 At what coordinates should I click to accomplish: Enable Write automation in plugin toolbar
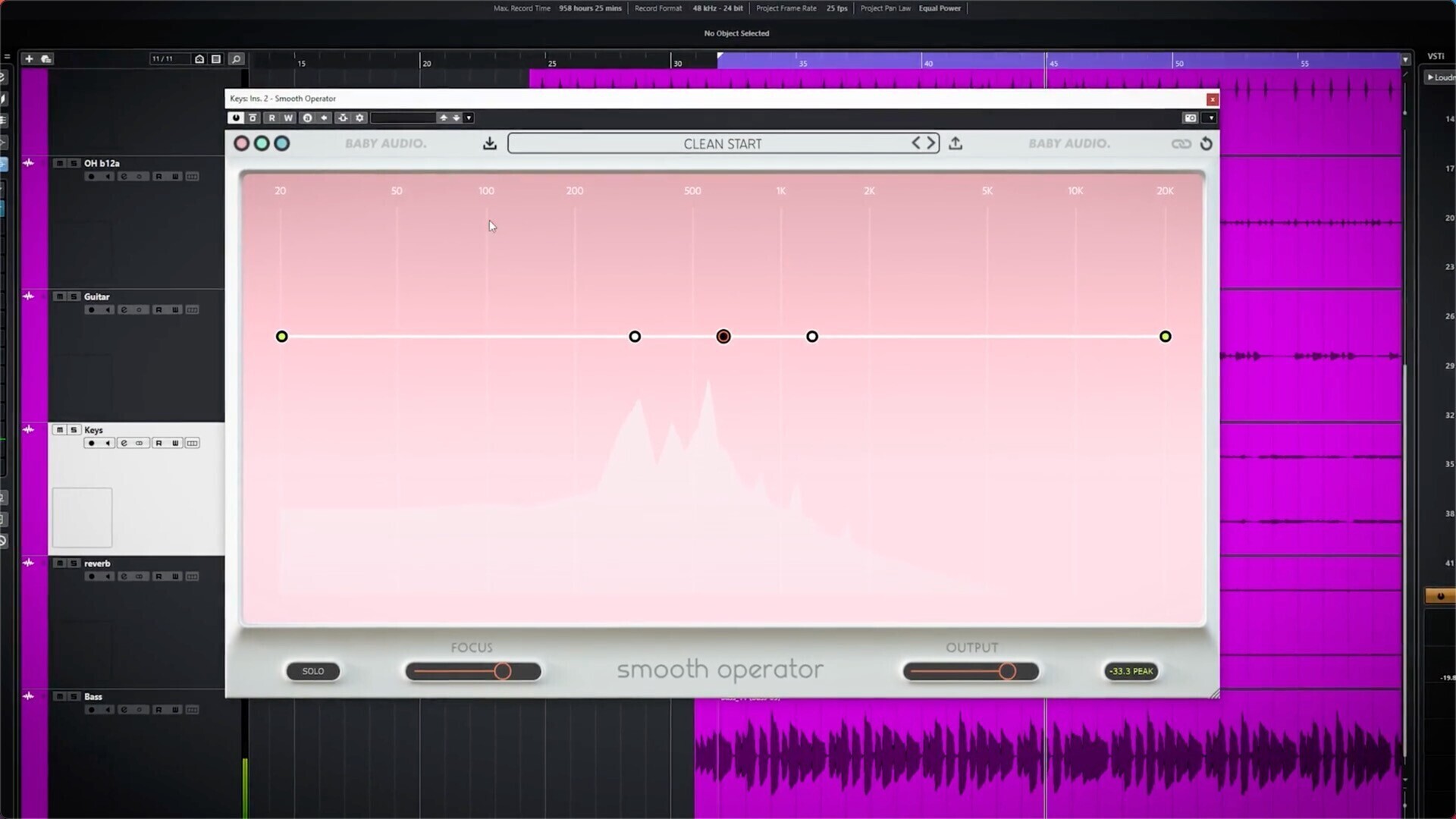(x=288, y=118)
